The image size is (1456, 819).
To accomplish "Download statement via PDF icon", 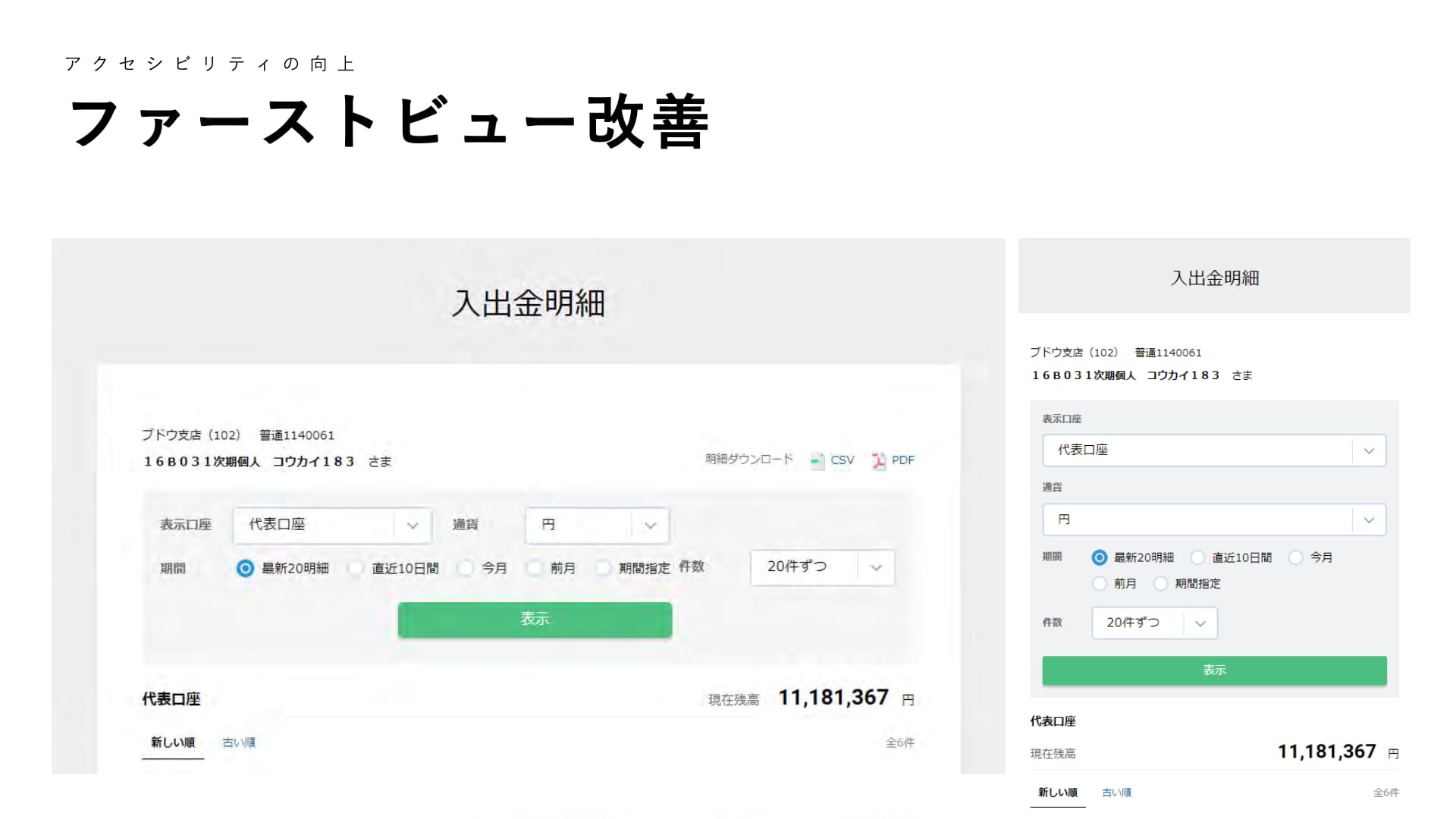I will coord(879,460).
